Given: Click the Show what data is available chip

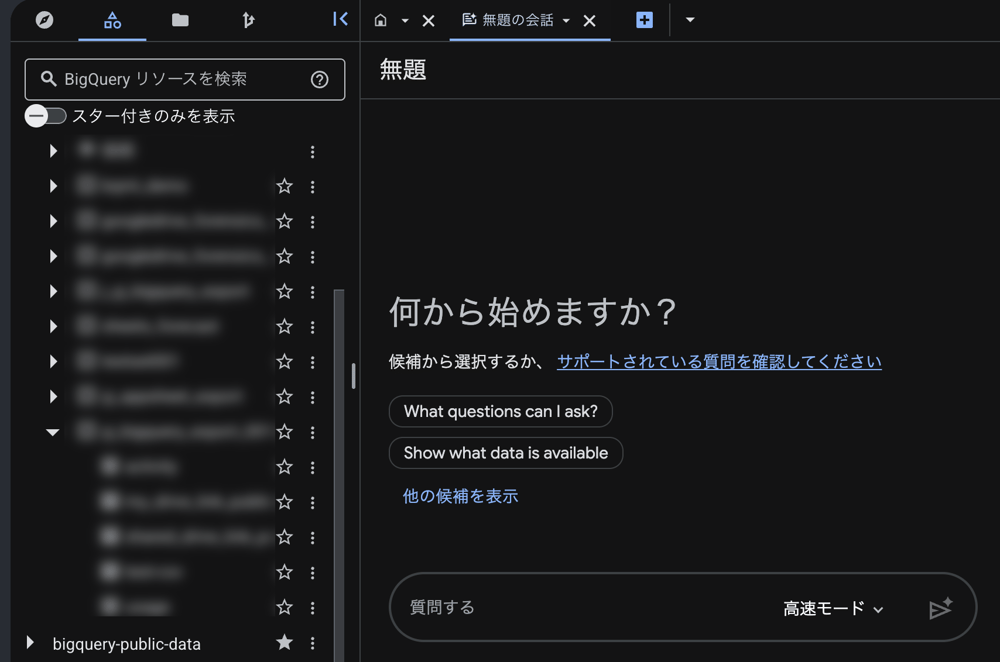Looking at the screenshot, I should [506, 453].
